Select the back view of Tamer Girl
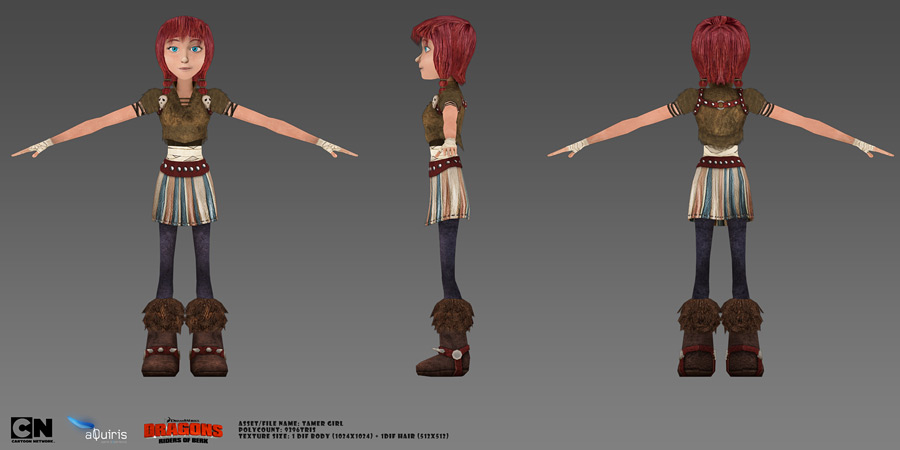This screenshot has height=450, width=900. [720, 196]
